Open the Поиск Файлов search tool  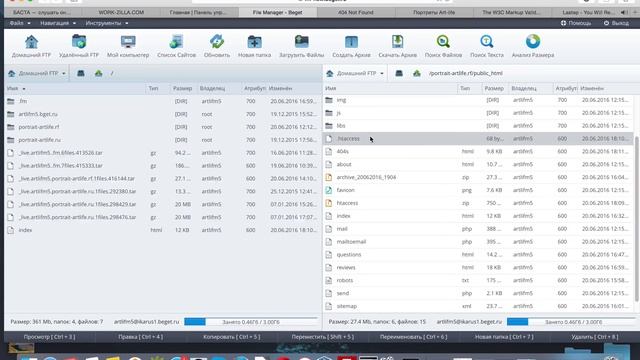click(443, 46)
